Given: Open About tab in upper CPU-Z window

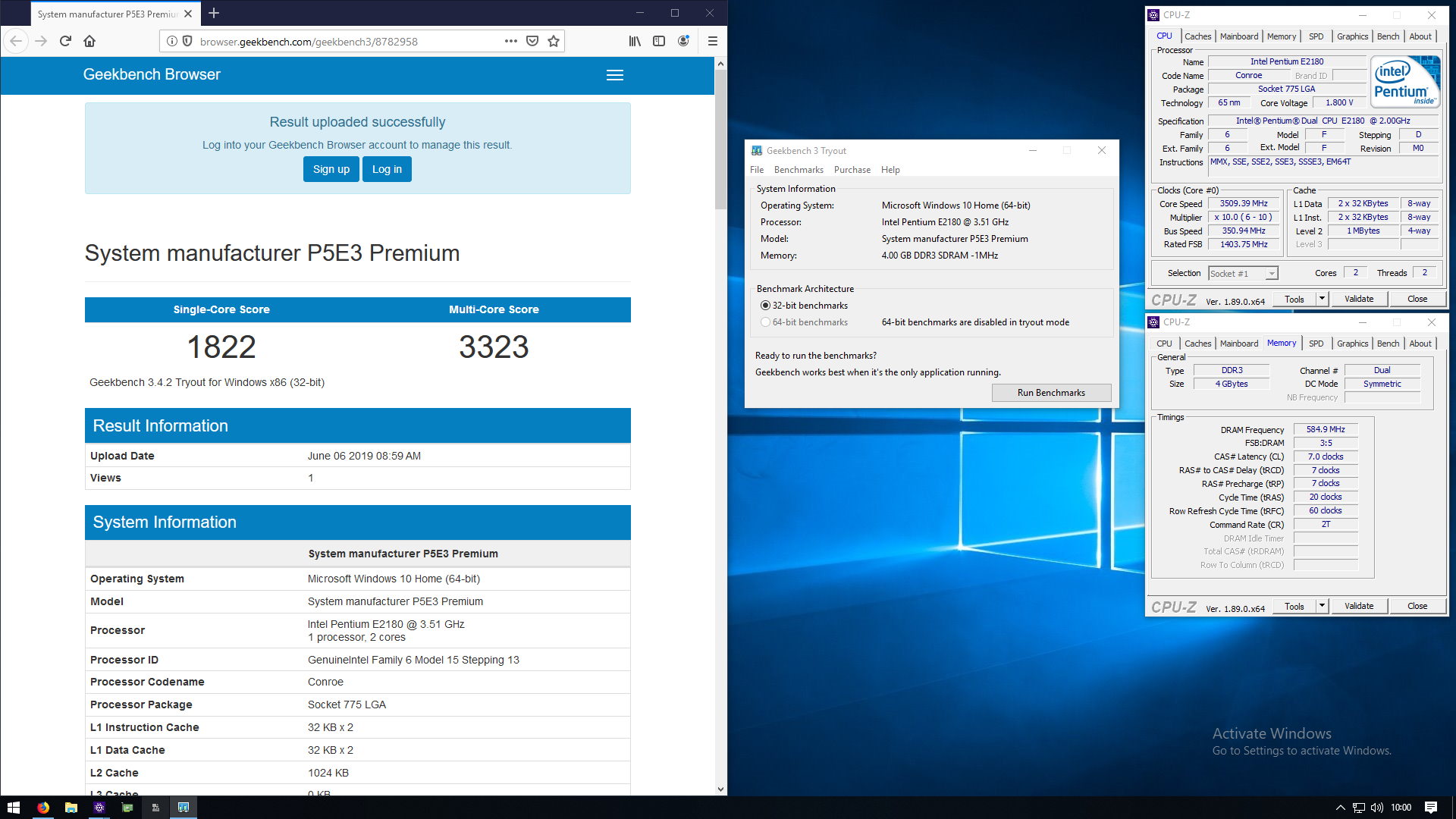Looking at the screenshot, I should 1420,36.
